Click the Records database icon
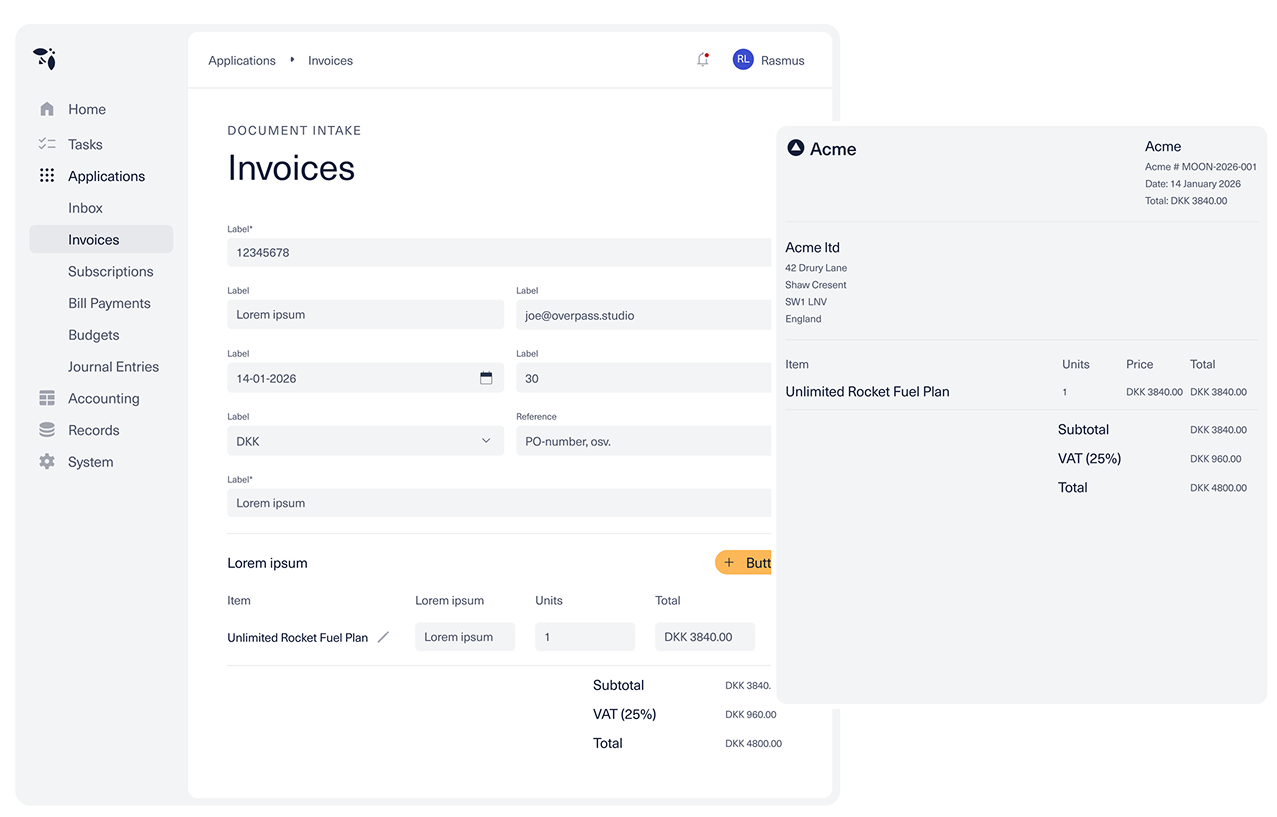The image size is (1277, 817). [47, 430]
